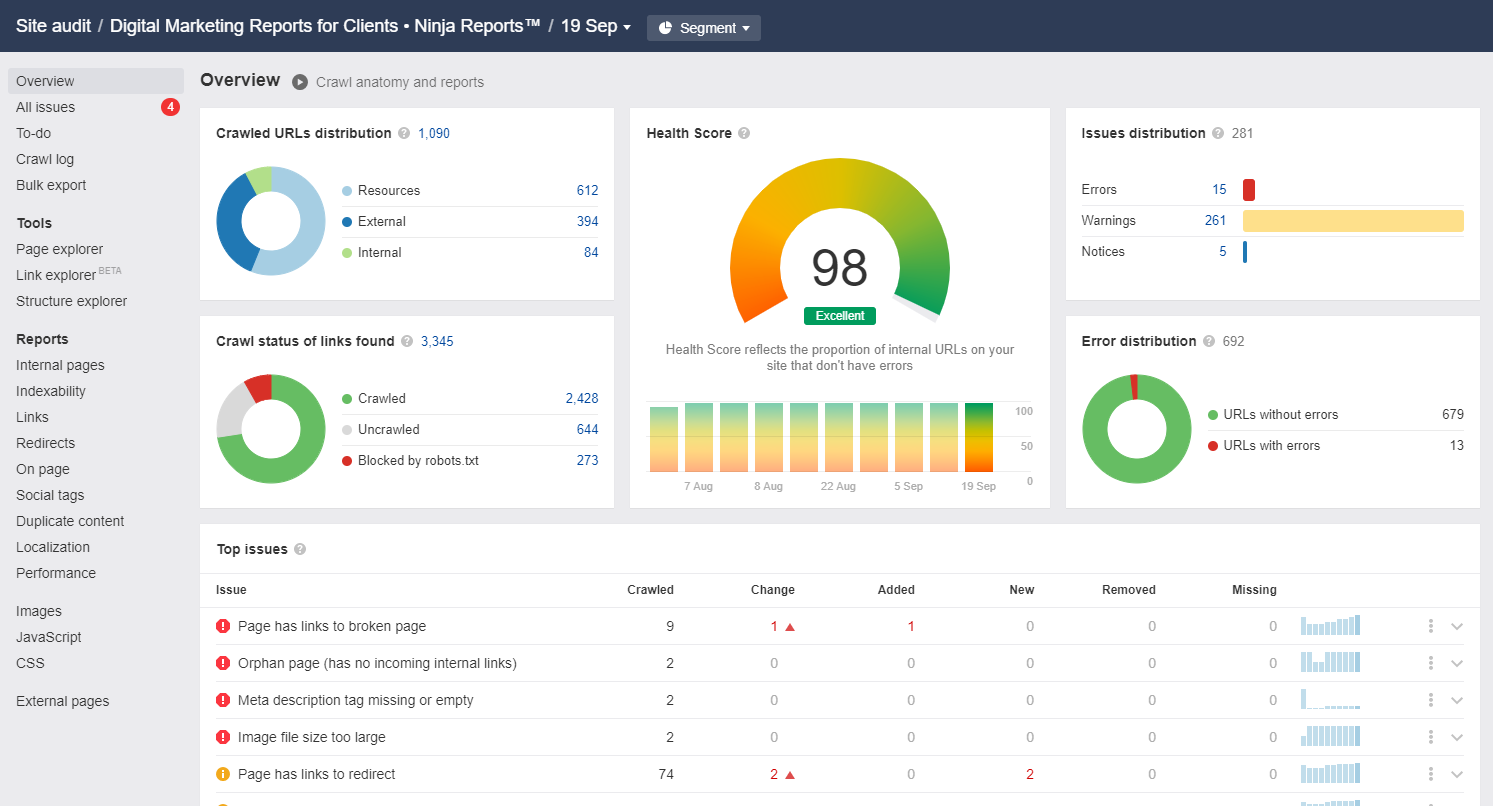Expand the "Image file size too large" issue row
This screenshot has width=1493, height=806.
pos(1456,736)
